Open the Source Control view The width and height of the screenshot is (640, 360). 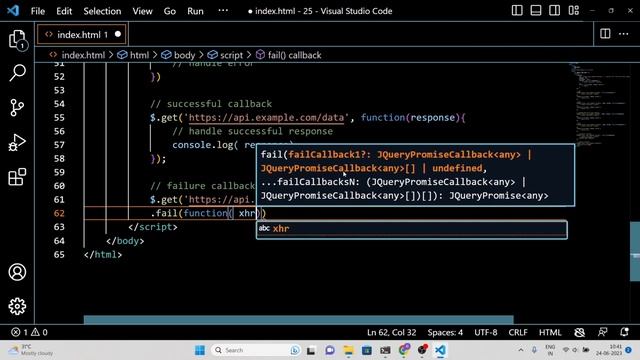pyautogui.click(x=17, y=107)
